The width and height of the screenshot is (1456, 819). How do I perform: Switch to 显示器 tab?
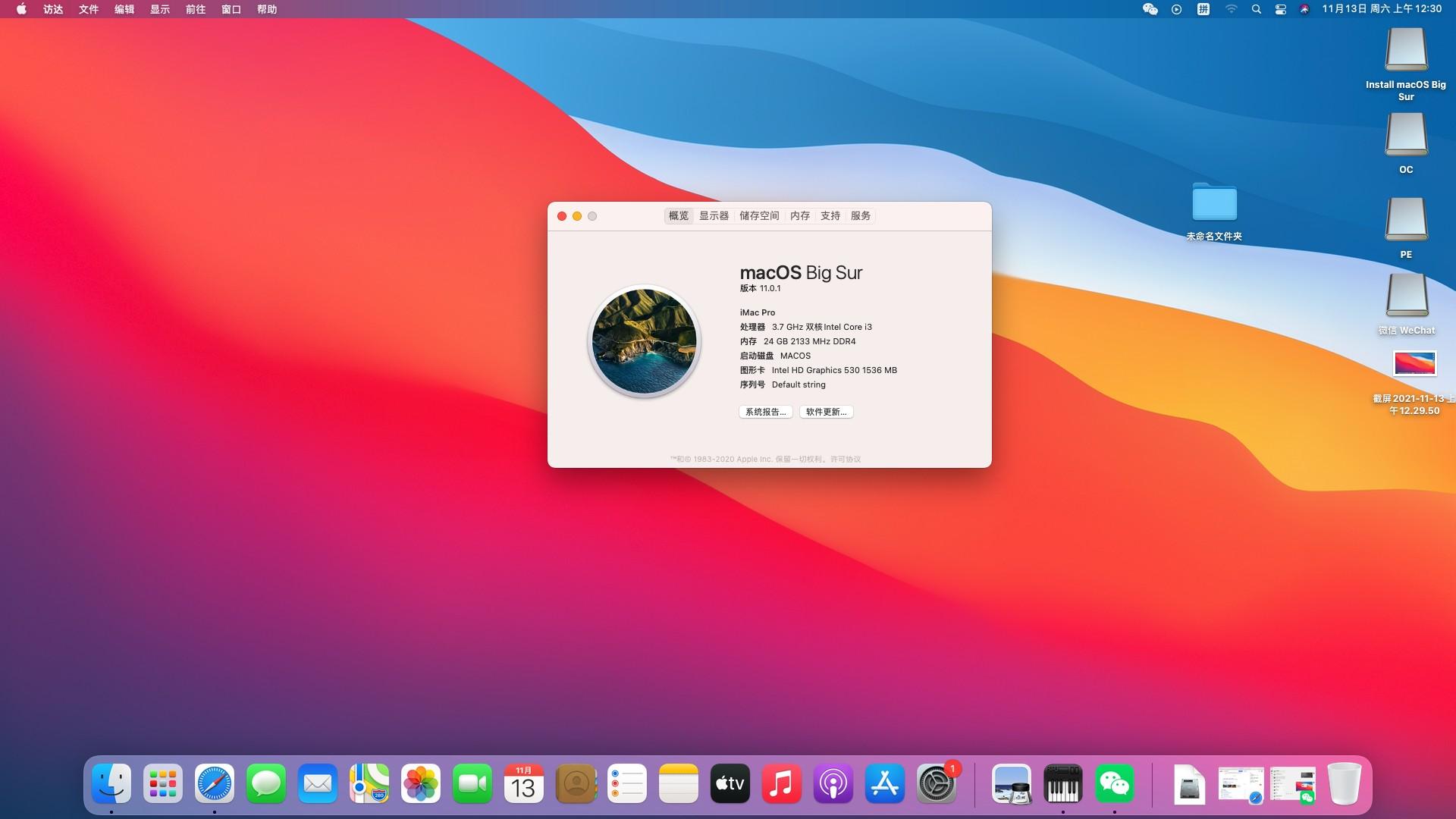(714, 216)
